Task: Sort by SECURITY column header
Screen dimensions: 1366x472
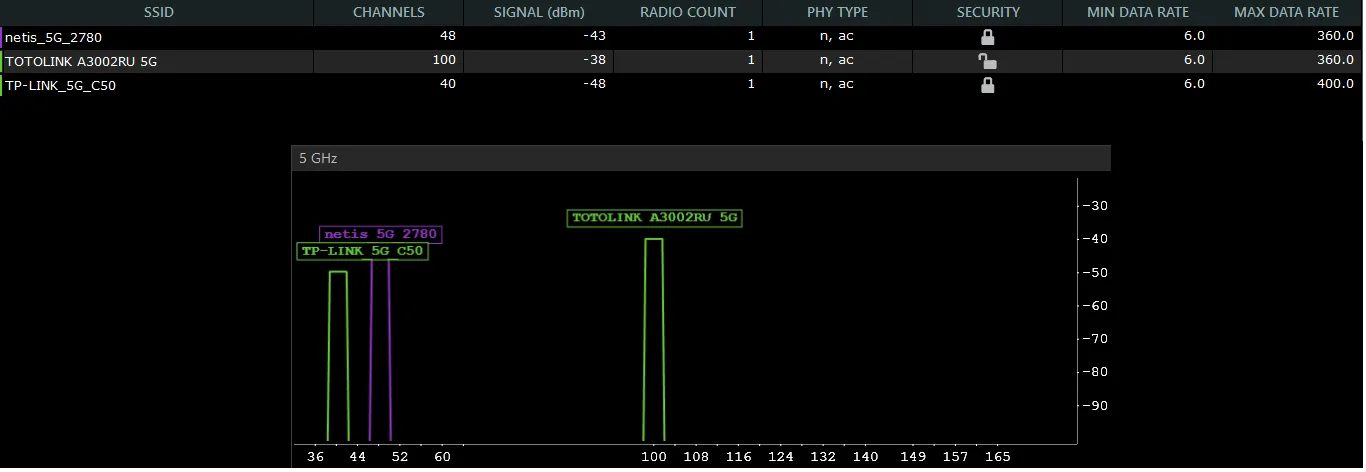Action: (988, 12)
